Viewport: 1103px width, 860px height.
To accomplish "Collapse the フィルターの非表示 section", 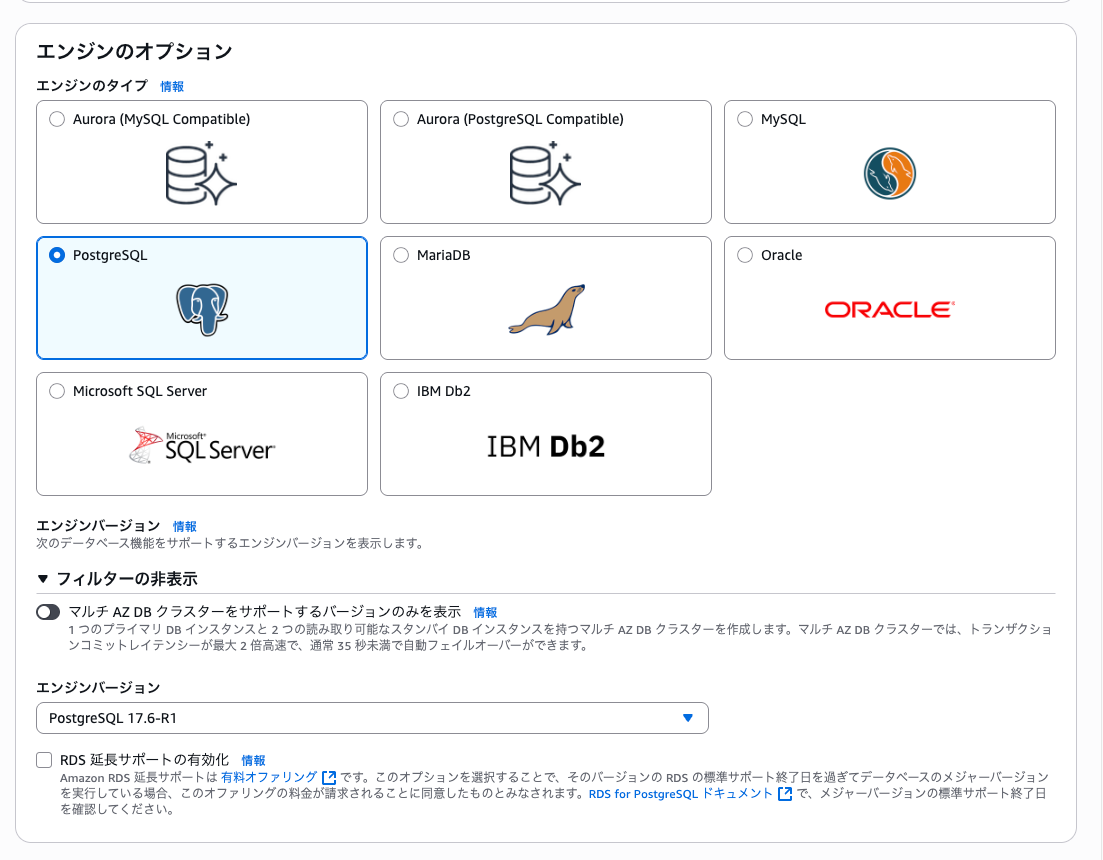I will click(117, 579).
